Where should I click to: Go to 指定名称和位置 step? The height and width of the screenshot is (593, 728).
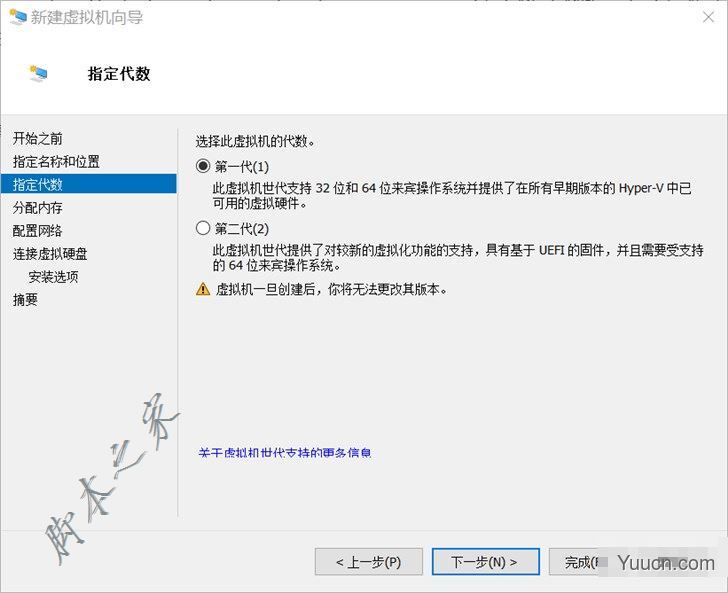tap(56, 162)
